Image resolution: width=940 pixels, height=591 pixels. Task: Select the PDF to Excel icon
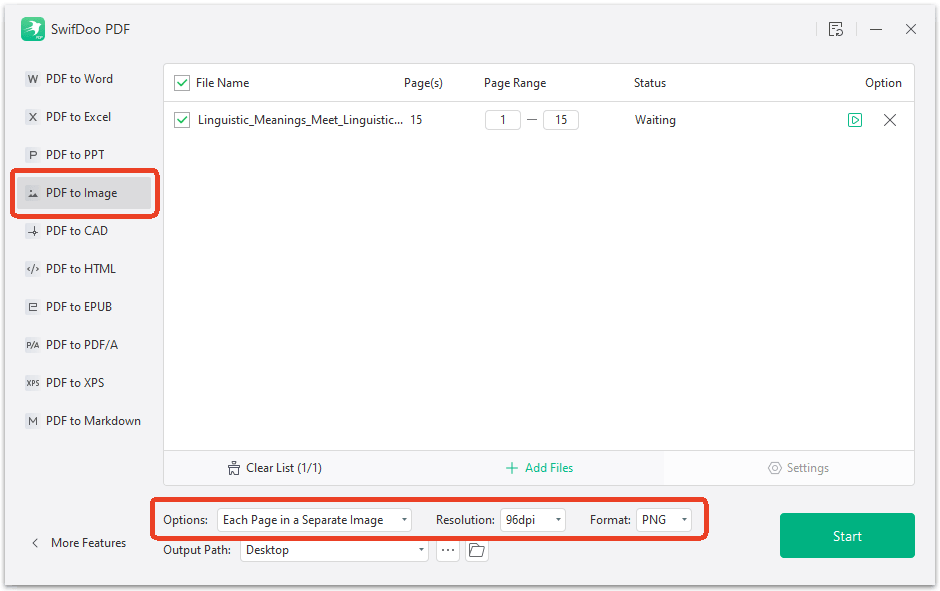(33, 117)
